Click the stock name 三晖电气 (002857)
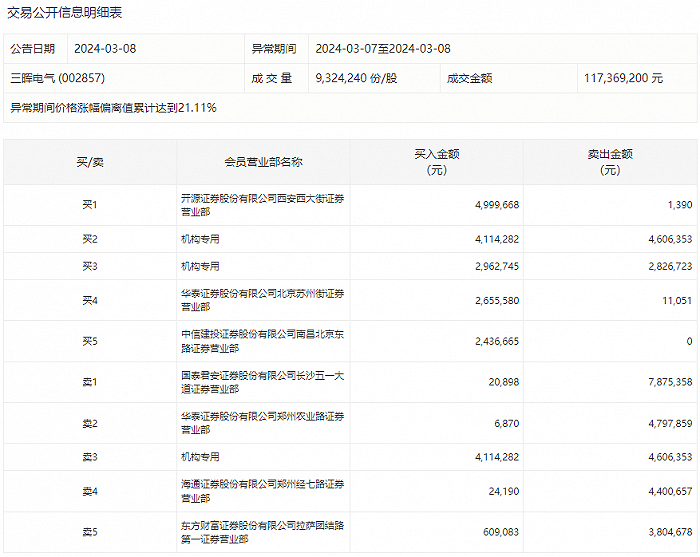Screen dimensions: 700x557 tap(58, 78)
